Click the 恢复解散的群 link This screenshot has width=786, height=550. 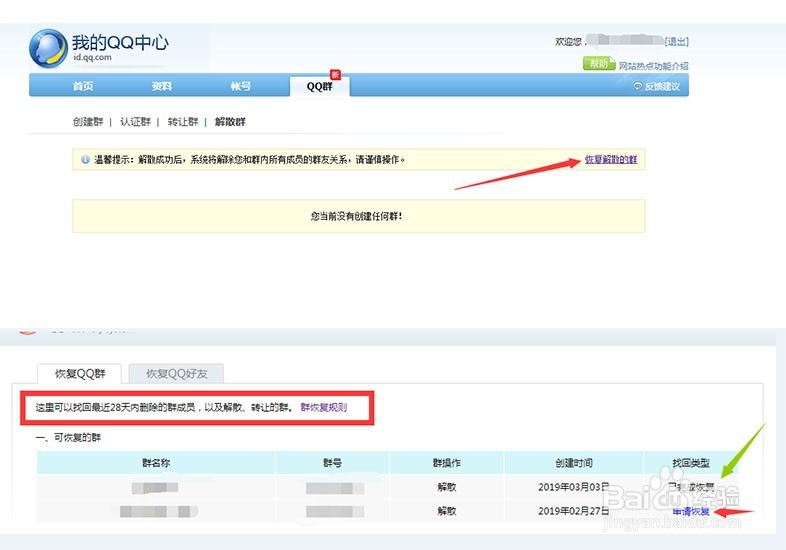tap(611, 159)
